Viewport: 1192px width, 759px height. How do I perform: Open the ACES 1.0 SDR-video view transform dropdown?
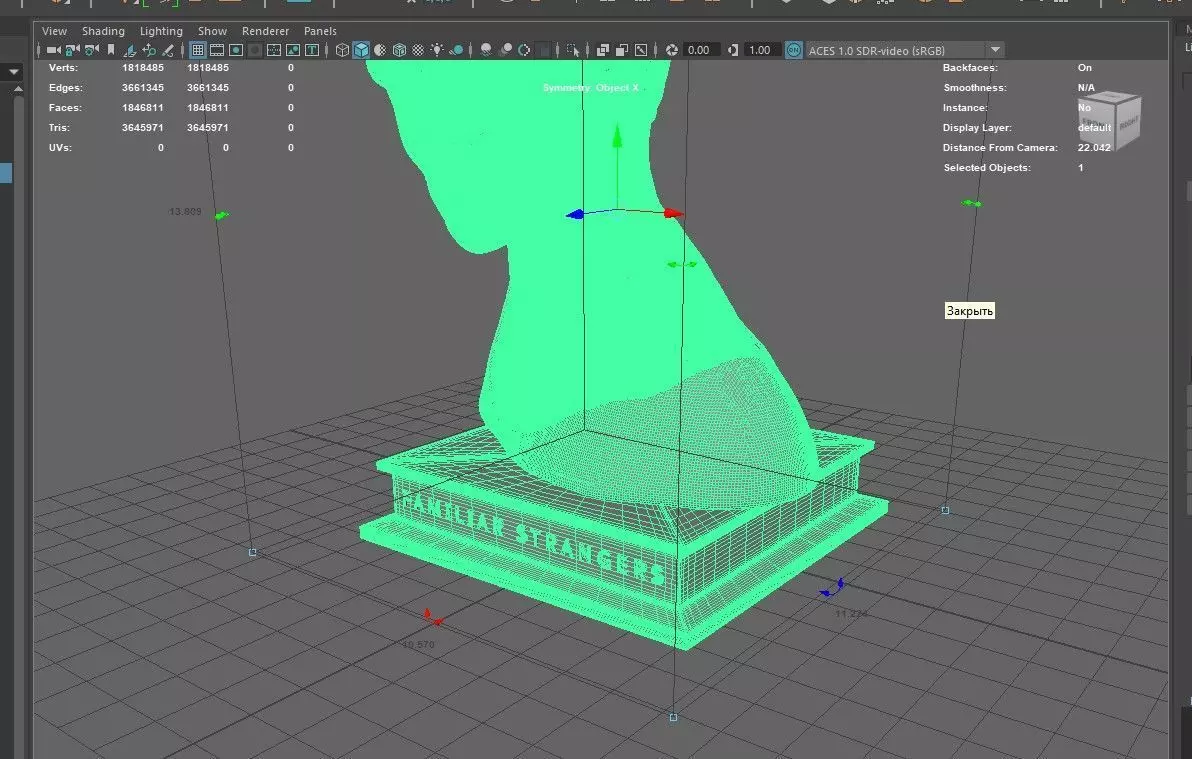tap(905, 50)
